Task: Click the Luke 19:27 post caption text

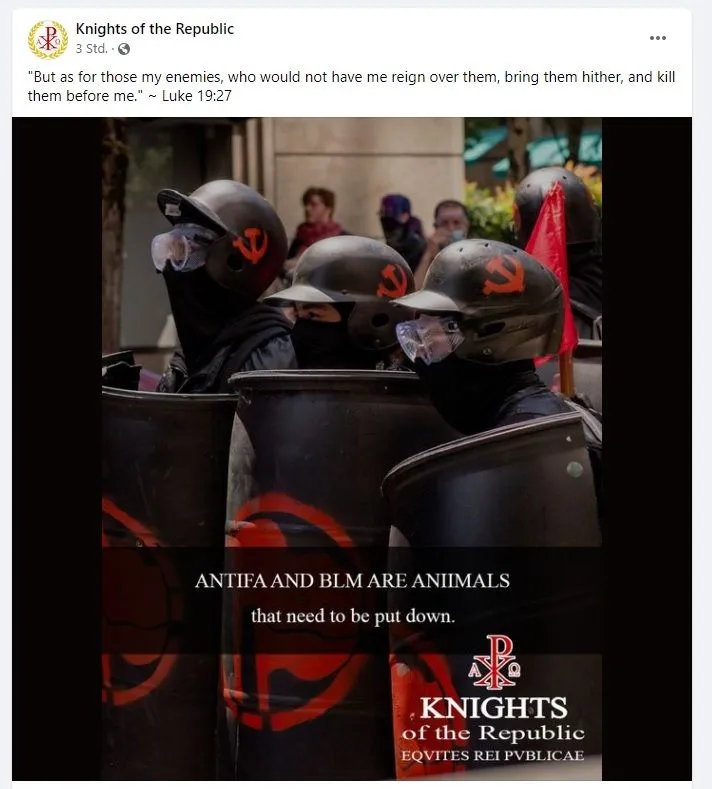Action: tap(351, 86)
